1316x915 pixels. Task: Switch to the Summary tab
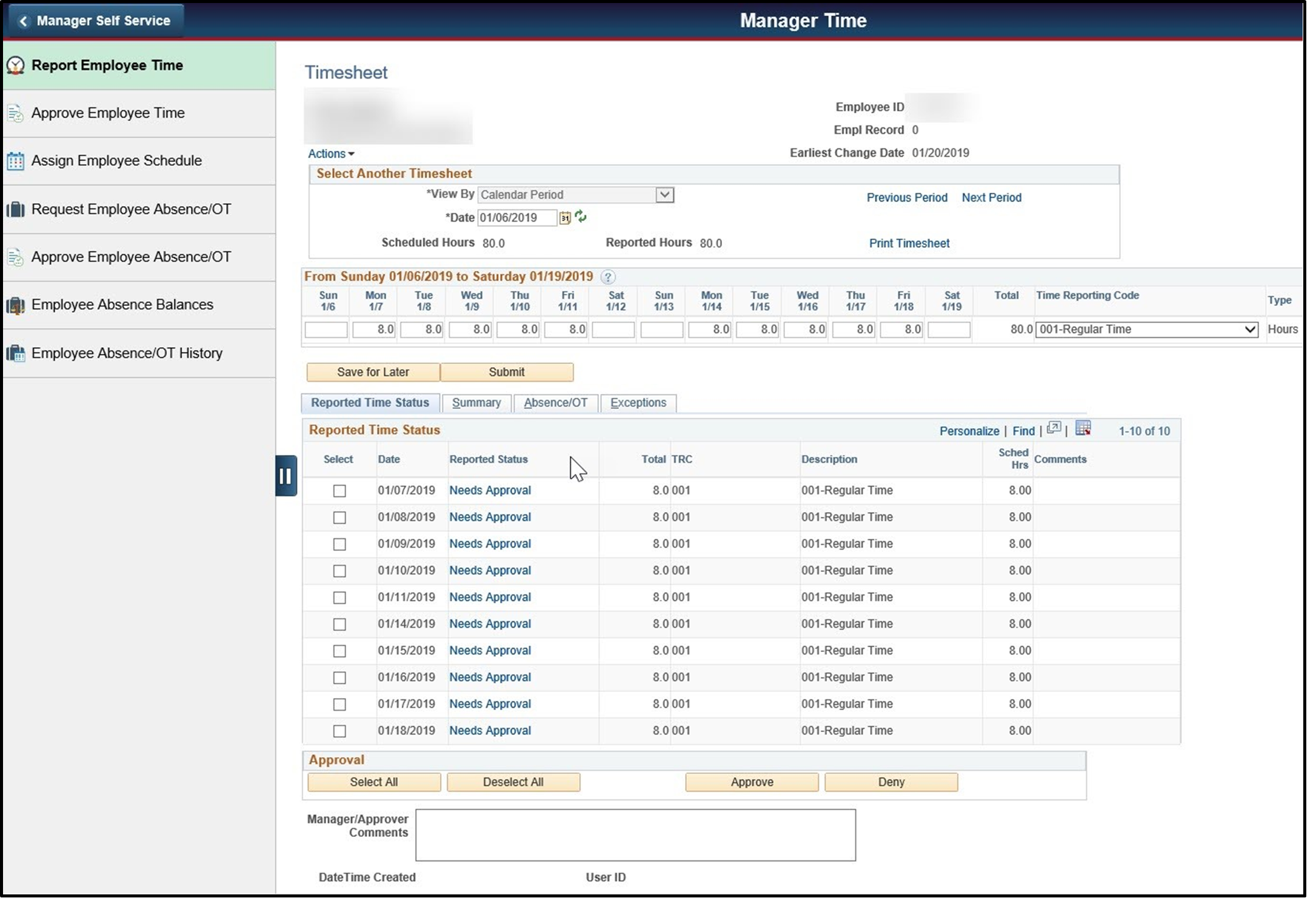[476, 402]
